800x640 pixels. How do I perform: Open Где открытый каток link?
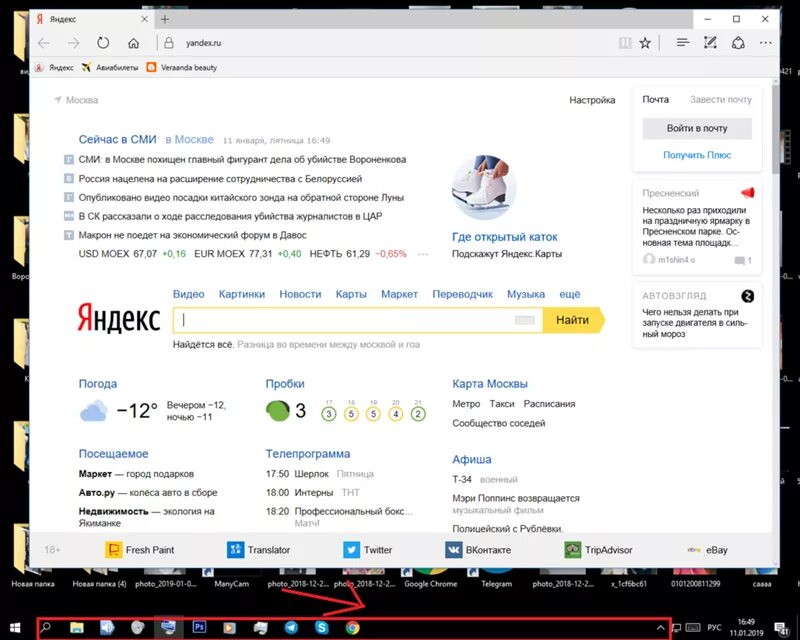coord(505,237)
